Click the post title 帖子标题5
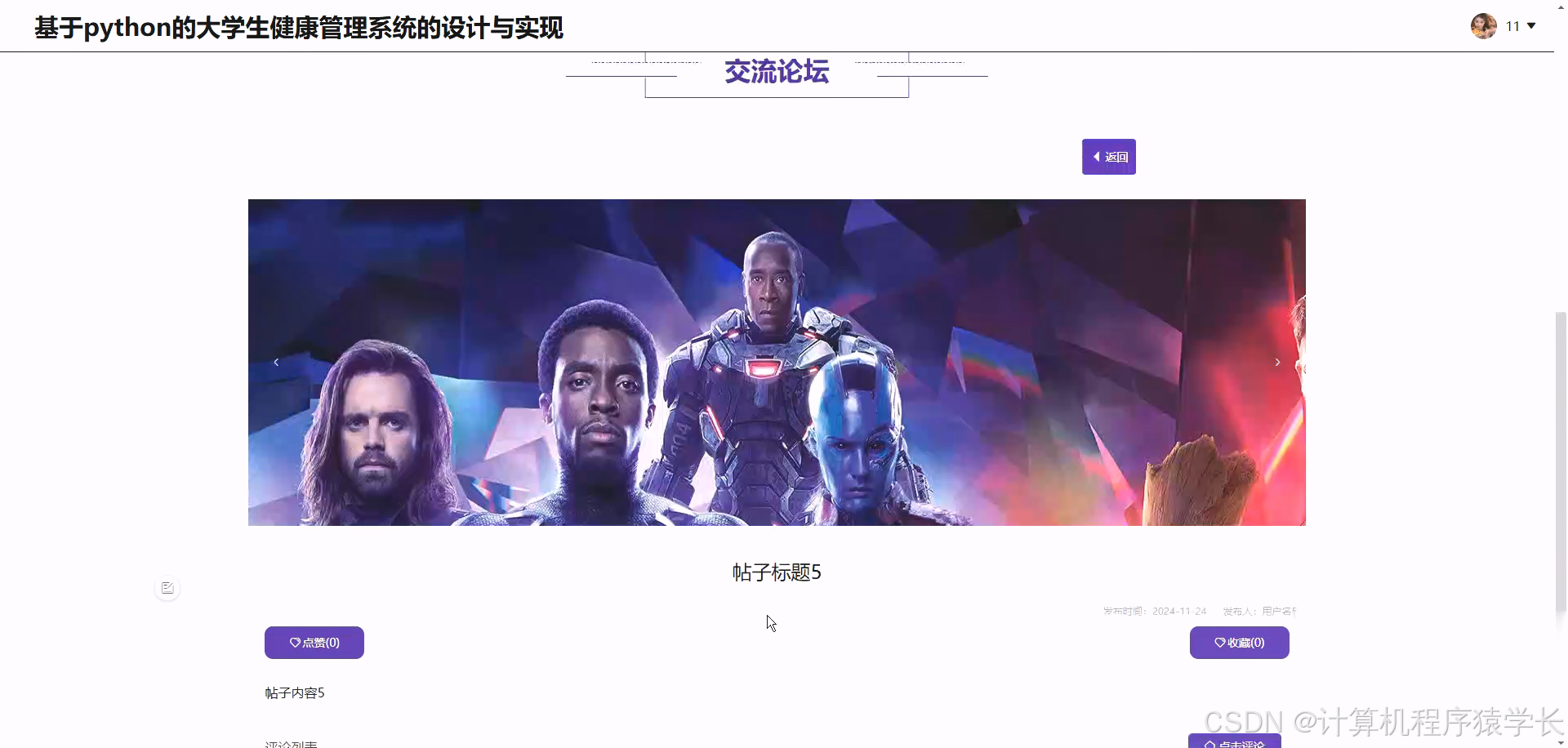The width and height of the screenshot is (1568, 748). point(777,572)
